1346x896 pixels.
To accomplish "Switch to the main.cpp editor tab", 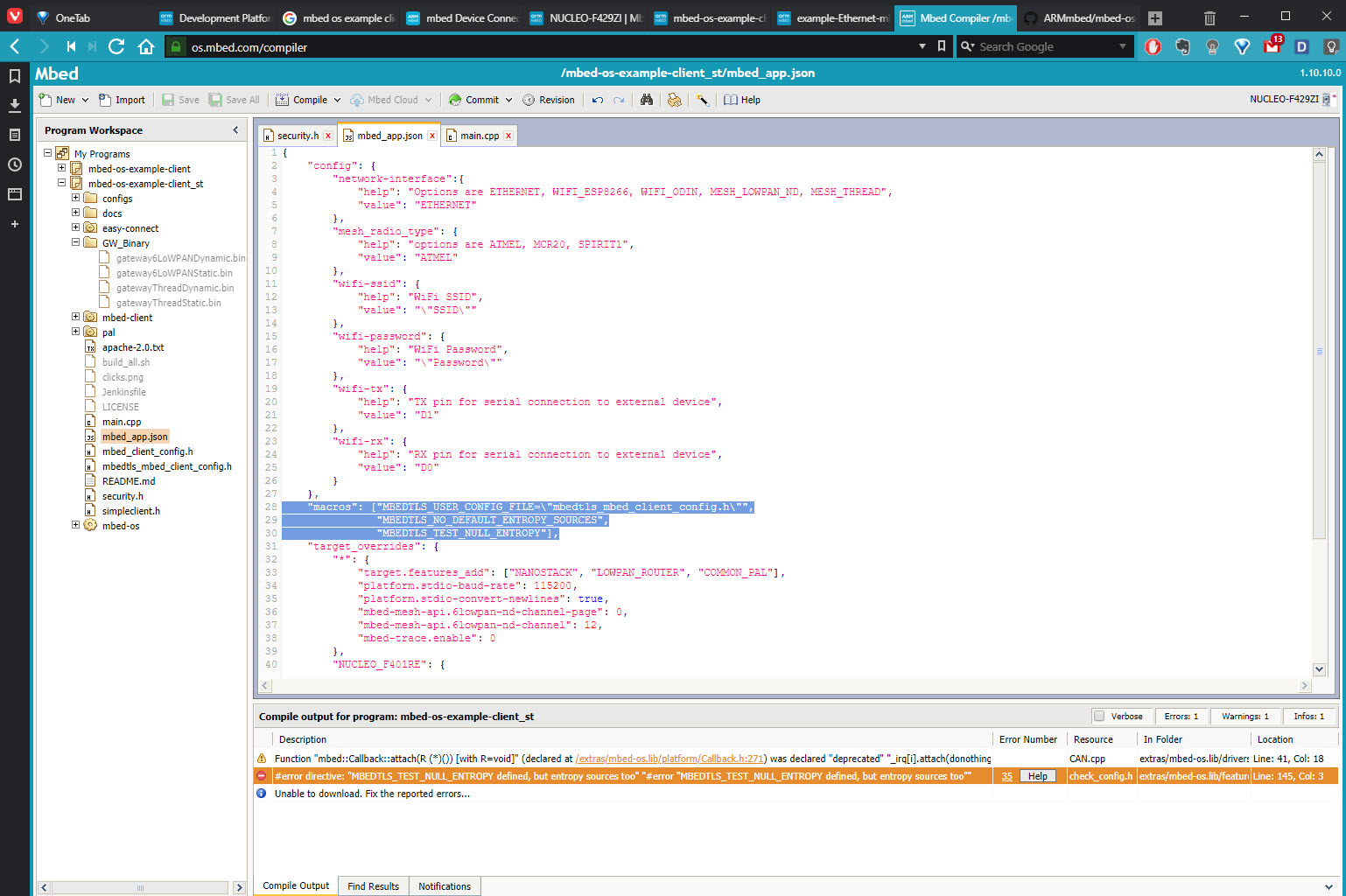I will pos(479,136).
